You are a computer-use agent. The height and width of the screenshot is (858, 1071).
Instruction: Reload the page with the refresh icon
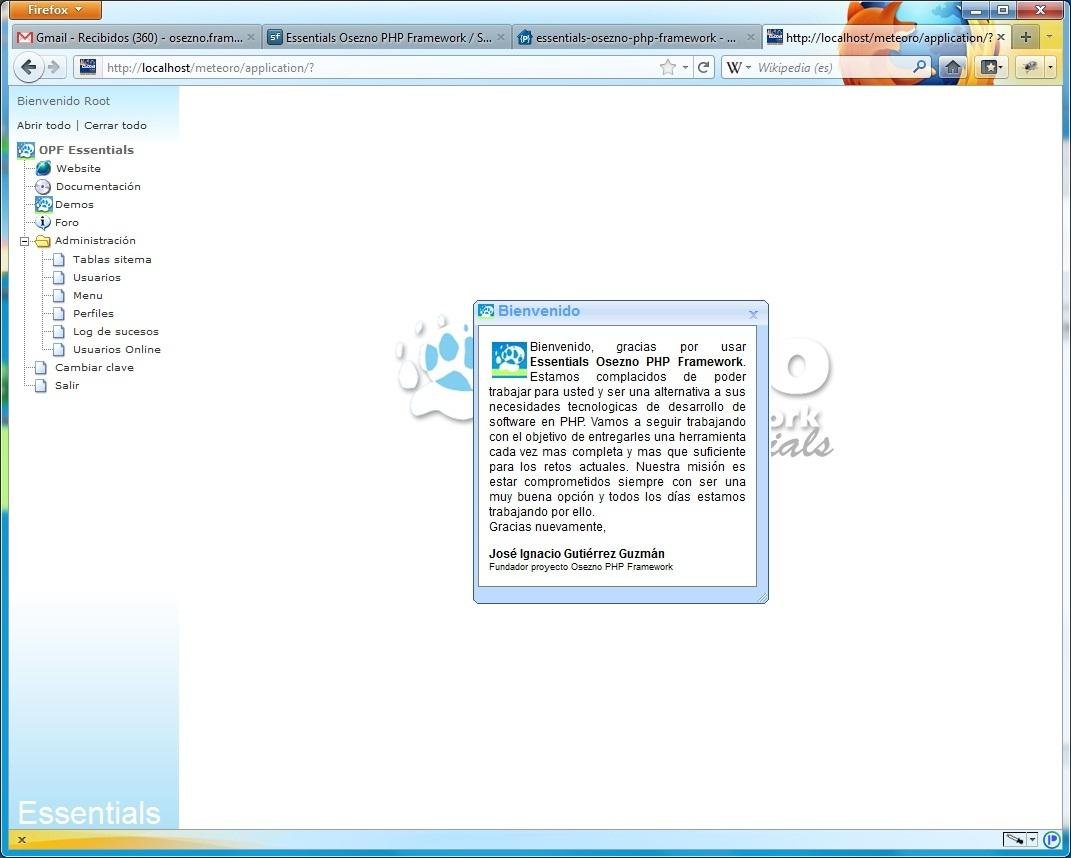coord(703,67)
